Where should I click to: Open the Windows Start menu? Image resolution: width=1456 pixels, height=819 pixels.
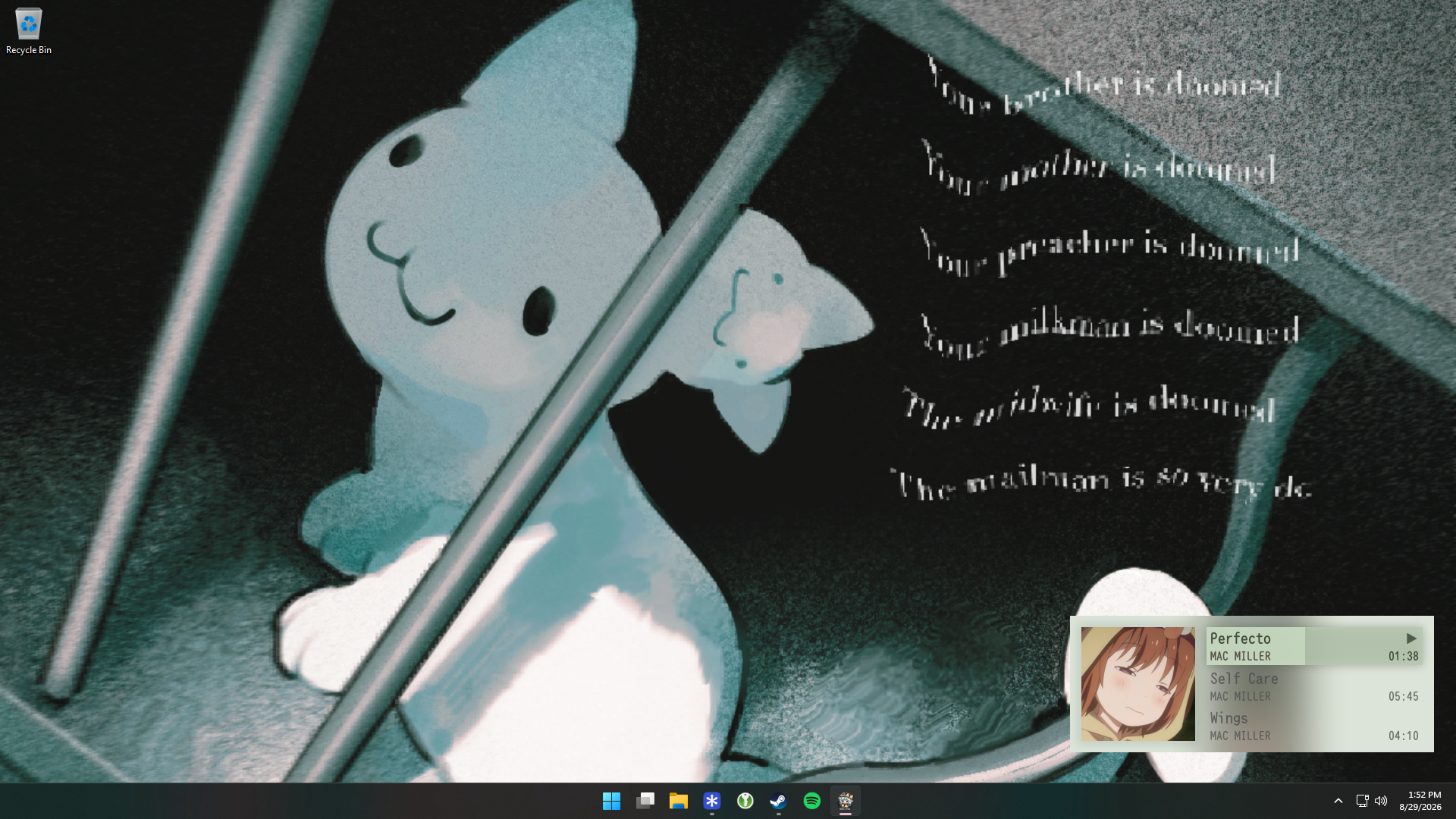(x=611, y=801)
